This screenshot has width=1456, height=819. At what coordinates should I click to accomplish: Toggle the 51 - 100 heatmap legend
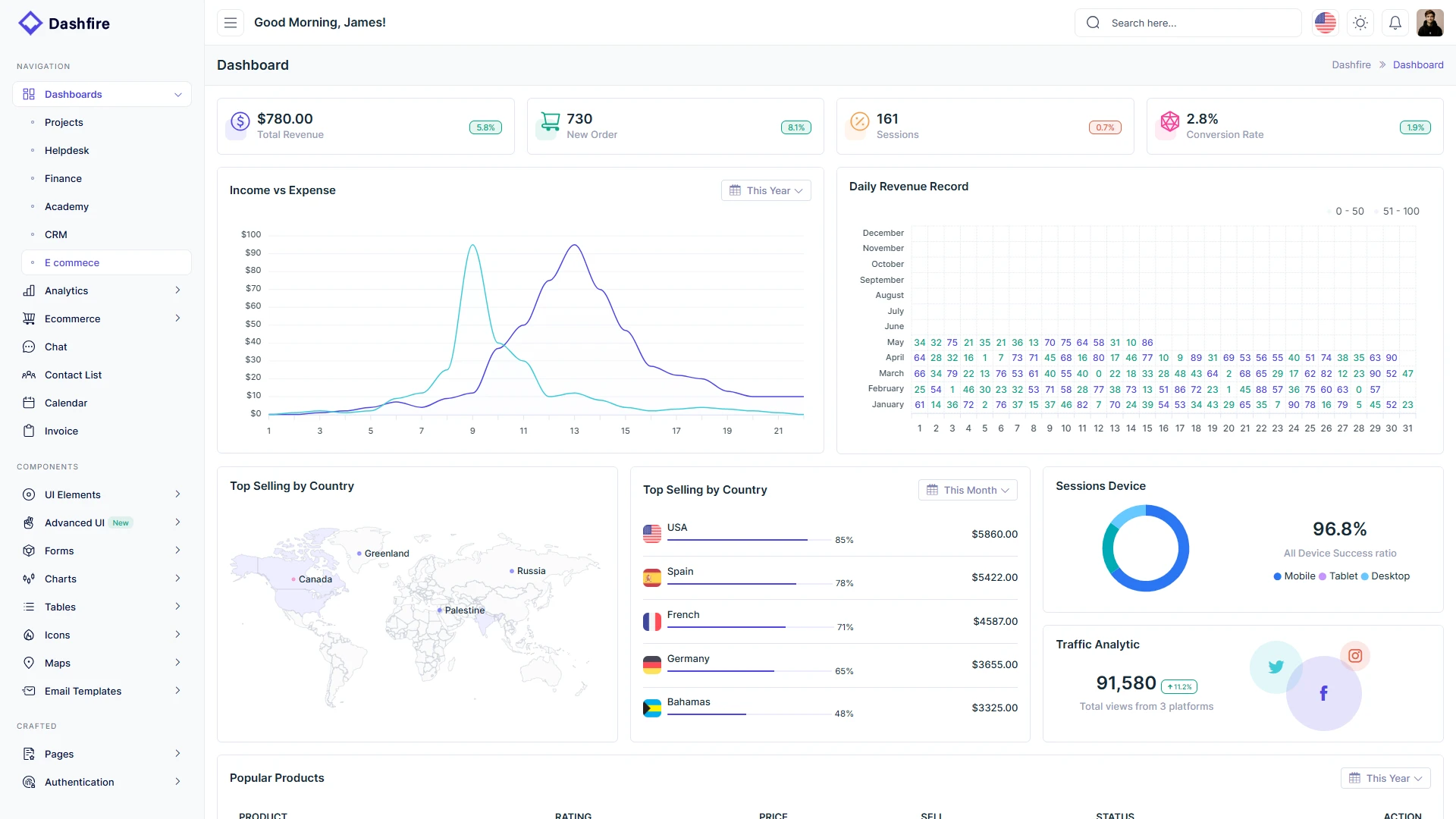click(x=1396, y=212)
